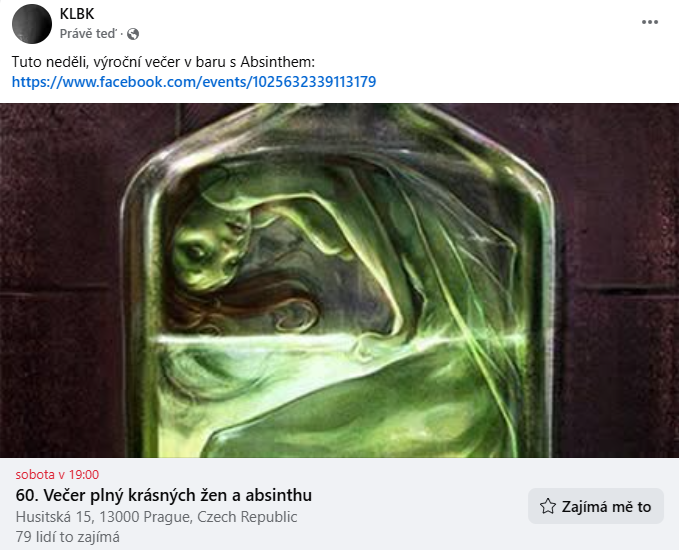Screen dimensions: 679x550
Task: Click the star icon in Zajímá mě to
Action: pyautogui.click(x=548, y=506)
